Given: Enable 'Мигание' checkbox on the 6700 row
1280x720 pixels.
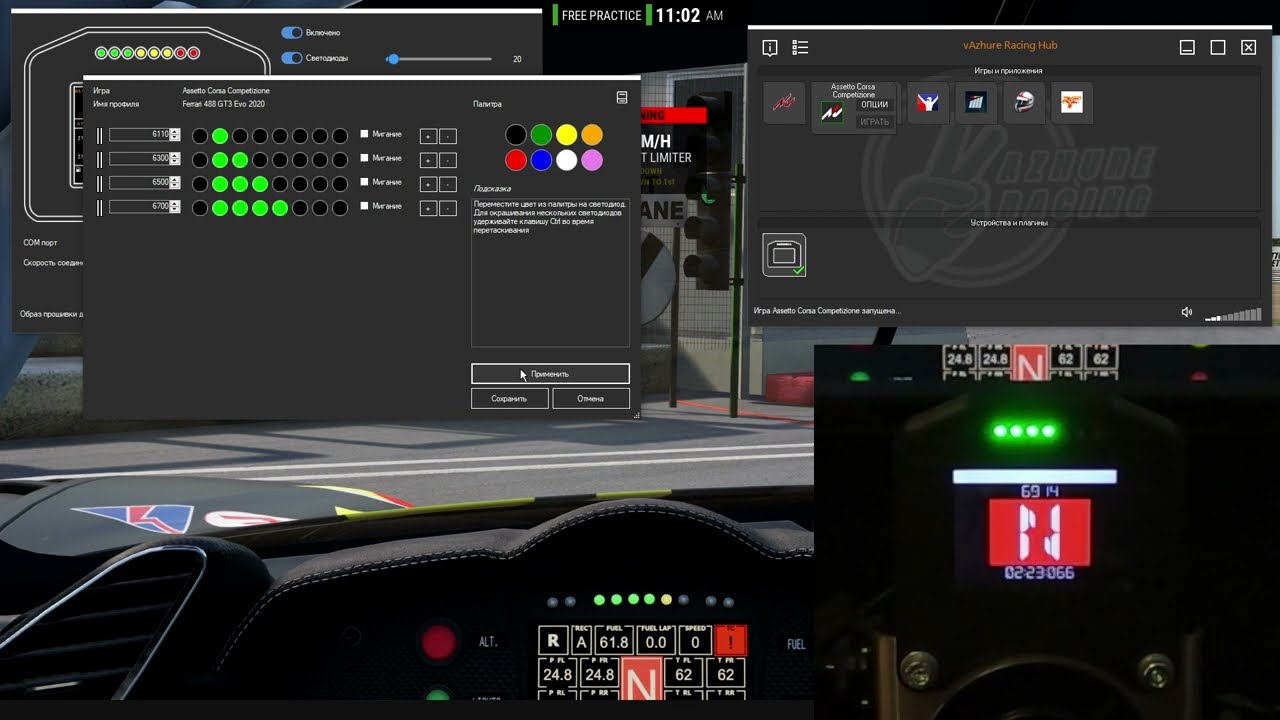Looking at the screenshot, I should pos(364,206).
